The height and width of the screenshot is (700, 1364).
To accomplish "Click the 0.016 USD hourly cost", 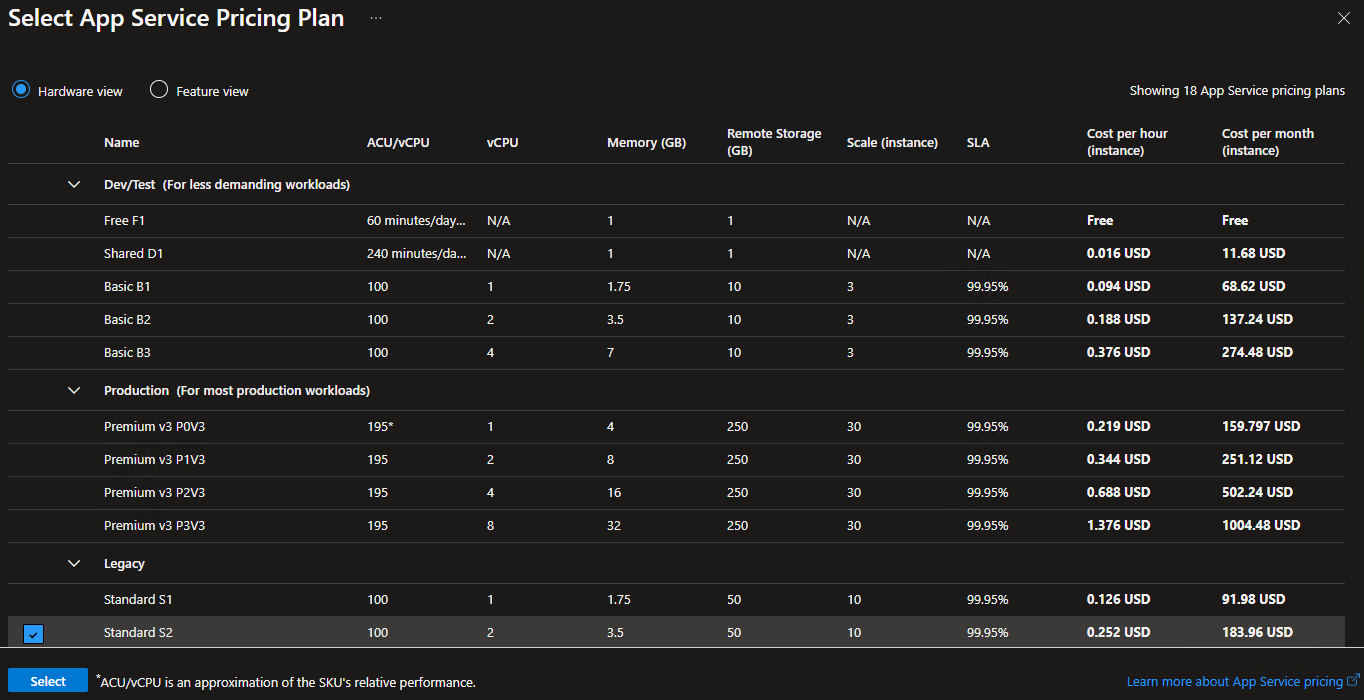I will coord(1119,253).
